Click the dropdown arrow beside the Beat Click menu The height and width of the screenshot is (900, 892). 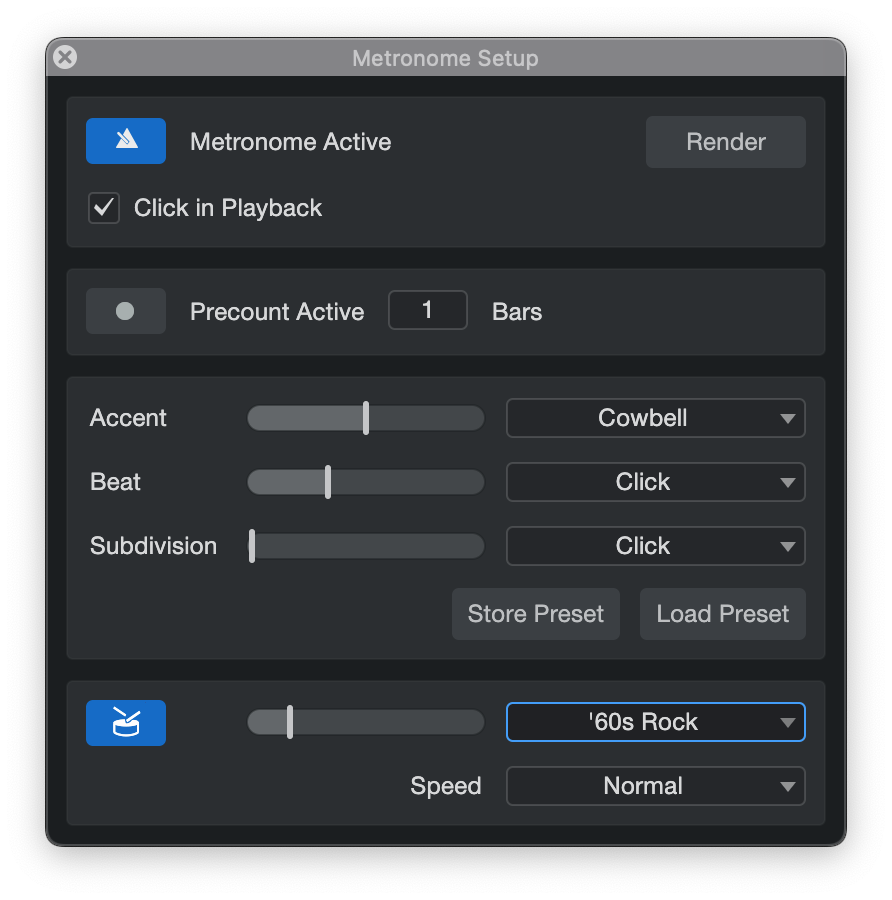click(x=787, y=482)
